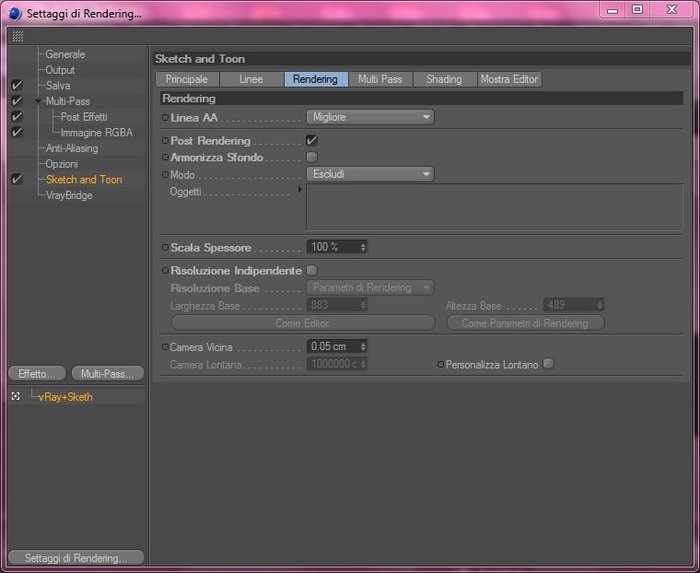
Task: Click the animation dot beside Linea AA
Action: pyautogui.click(x=165, y=117)
